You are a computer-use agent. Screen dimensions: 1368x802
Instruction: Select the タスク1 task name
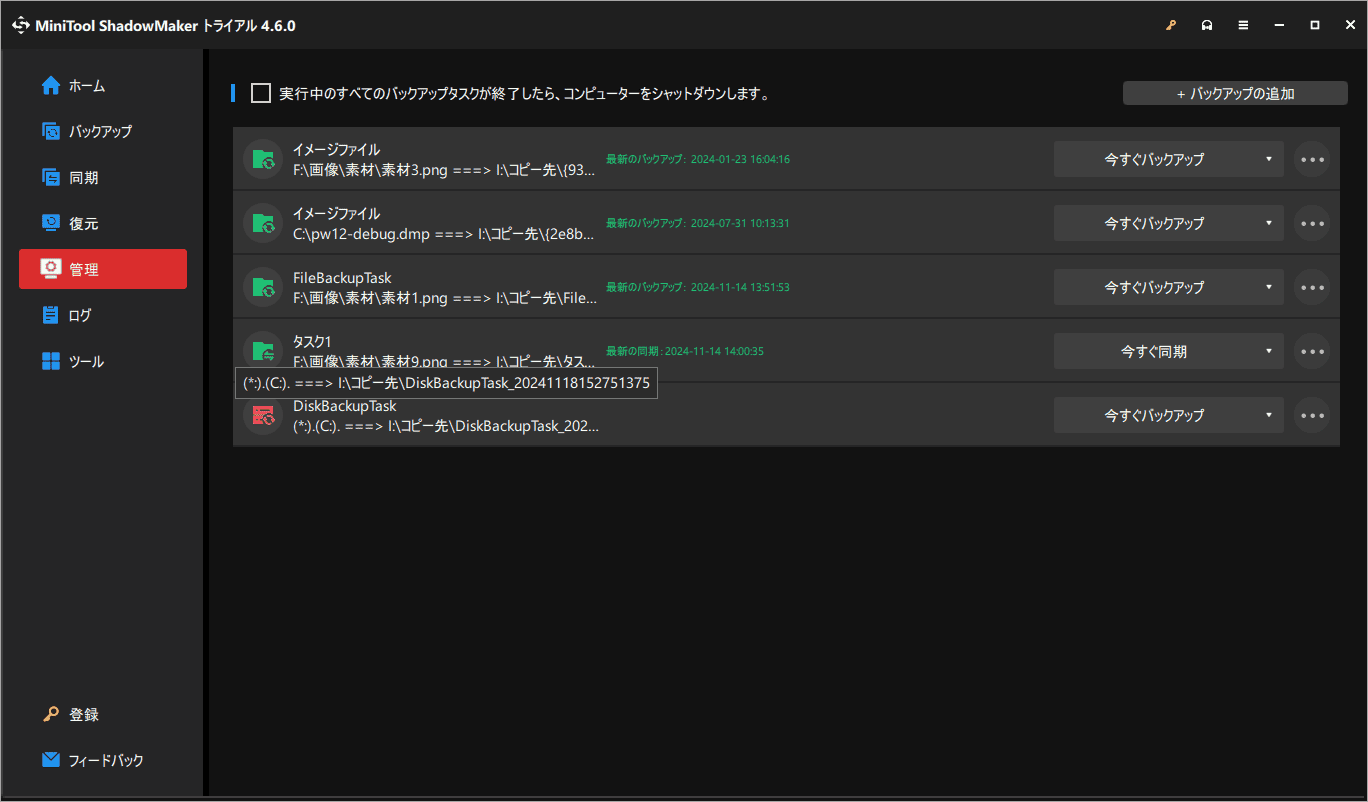click(x=312, y=342)
